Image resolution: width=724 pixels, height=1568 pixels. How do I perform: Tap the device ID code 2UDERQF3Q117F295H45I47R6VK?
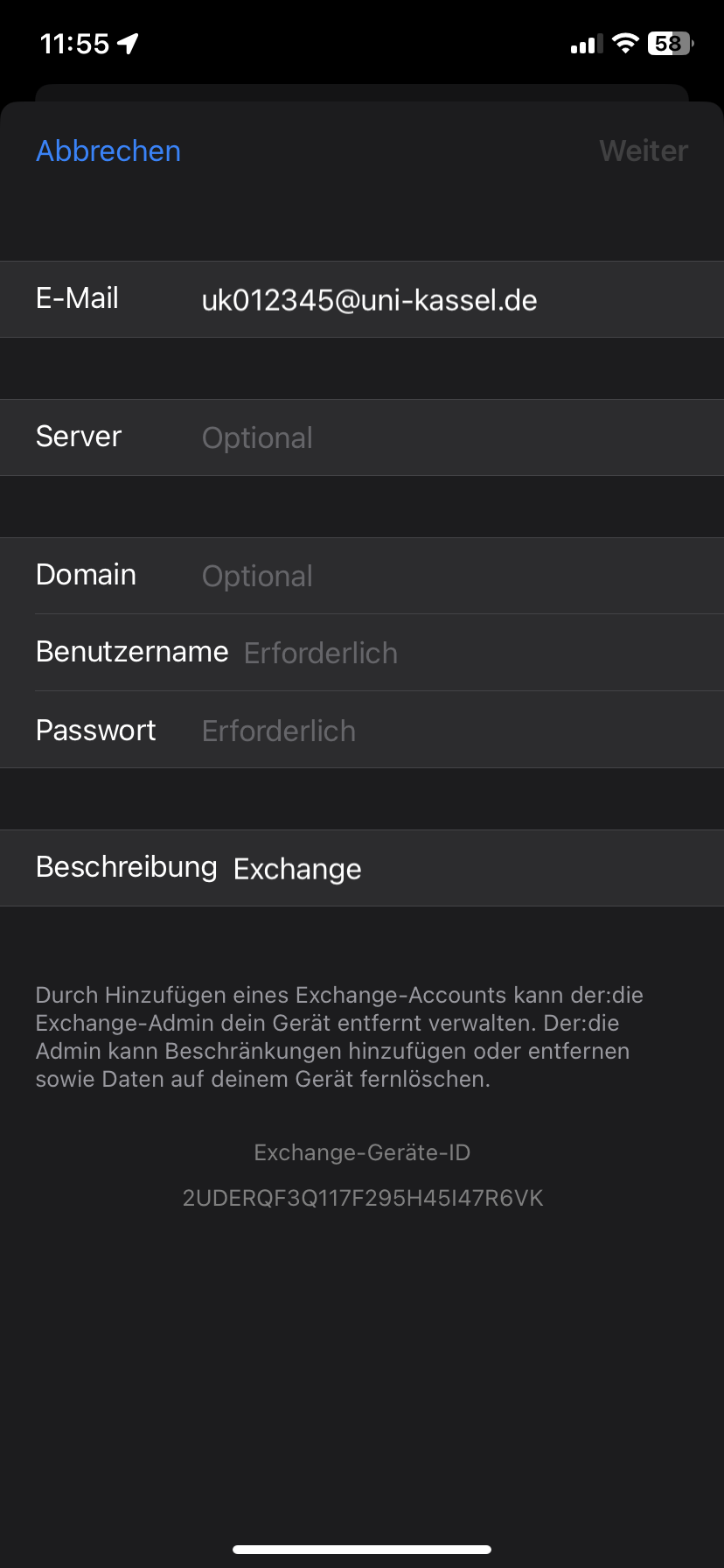tap(362, 1198)
